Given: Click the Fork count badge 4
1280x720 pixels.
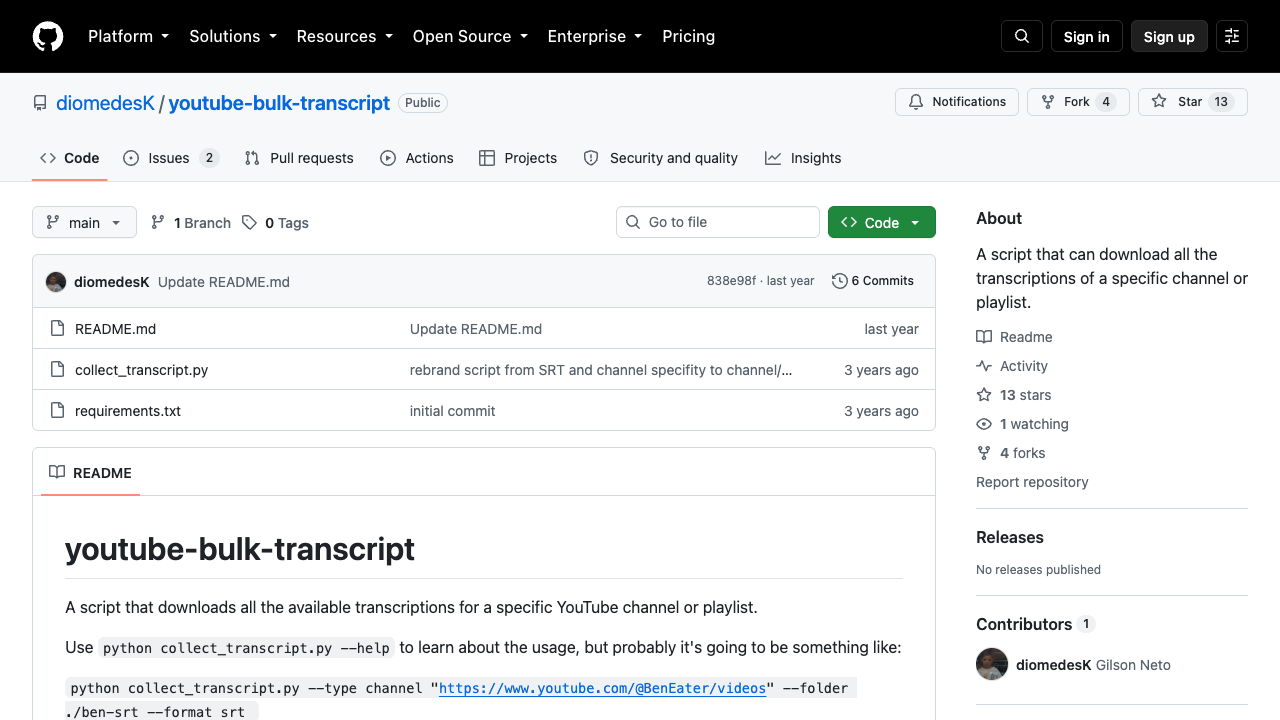Looking at the screenshot, I should point(1105,102).
